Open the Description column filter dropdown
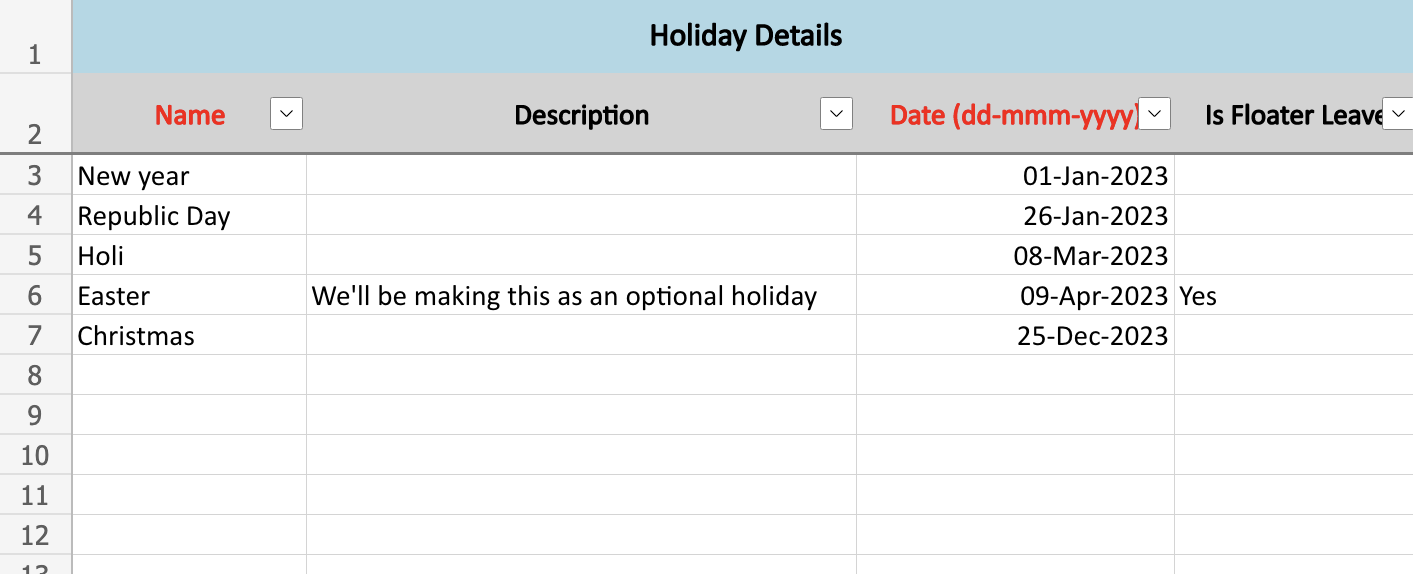Image resolution: width=1413 pixels, height=574 pixels. coord(836,115)
